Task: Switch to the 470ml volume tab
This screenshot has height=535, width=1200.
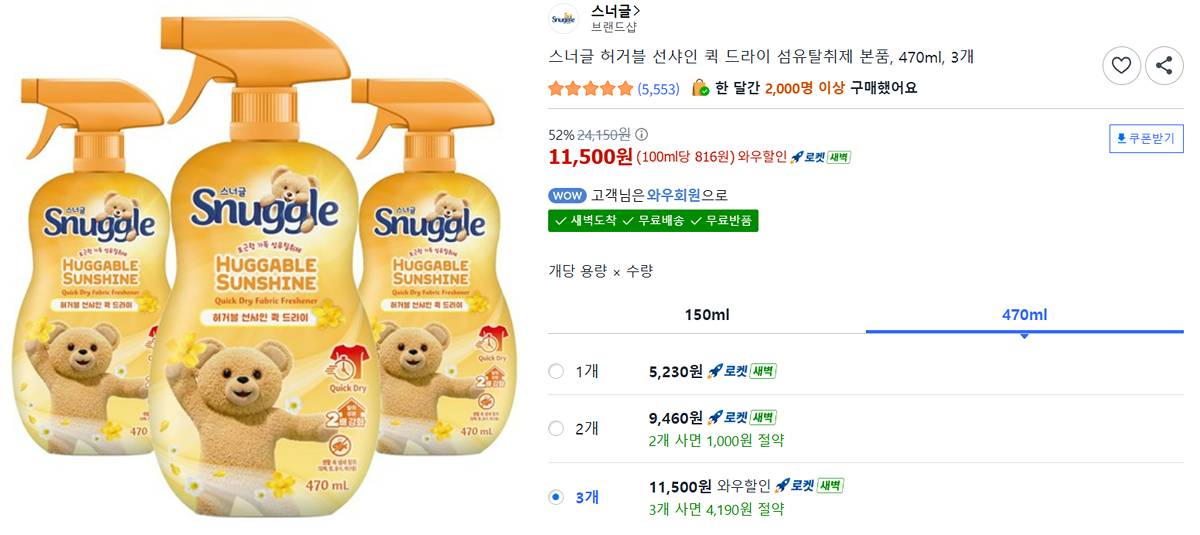Action: pos(1024,315)
